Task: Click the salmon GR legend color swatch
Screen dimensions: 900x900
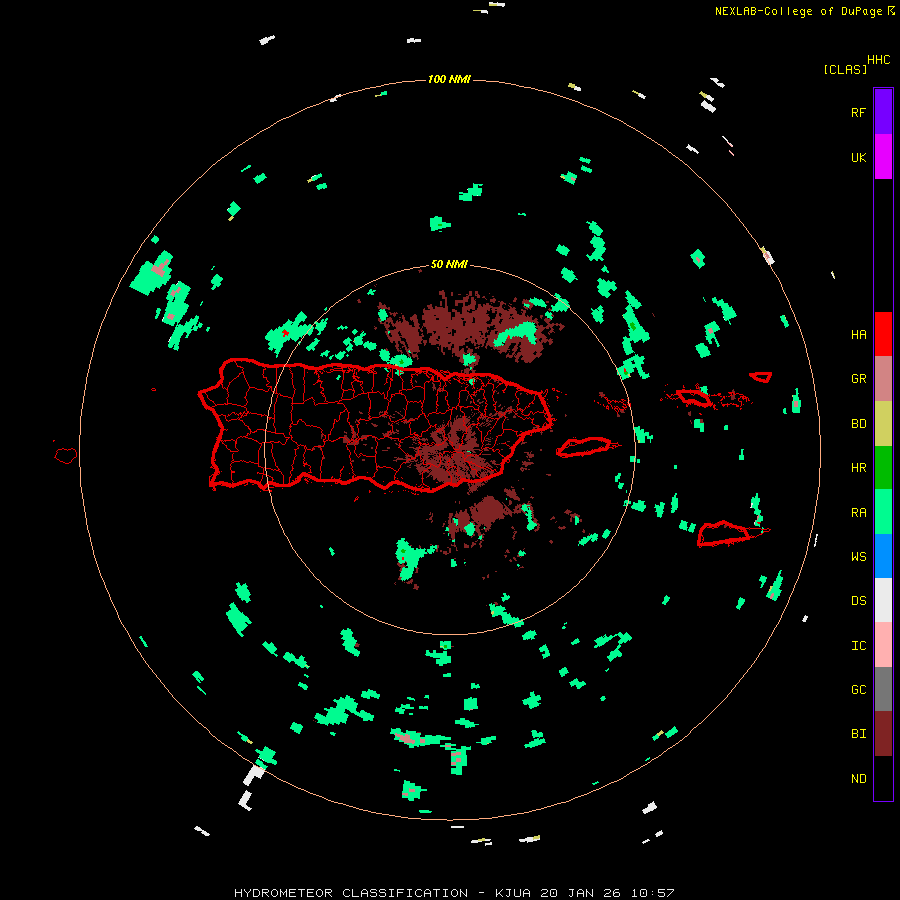Action: tap(883, 379)
